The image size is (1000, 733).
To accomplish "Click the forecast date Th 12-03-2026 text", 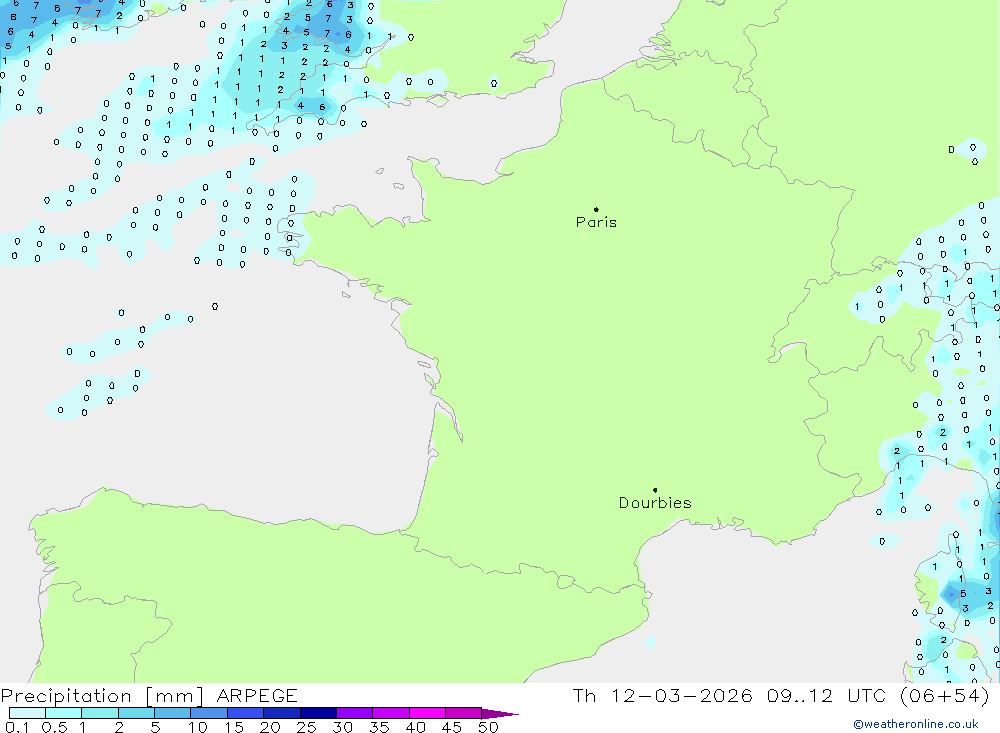I will point(663,695).
